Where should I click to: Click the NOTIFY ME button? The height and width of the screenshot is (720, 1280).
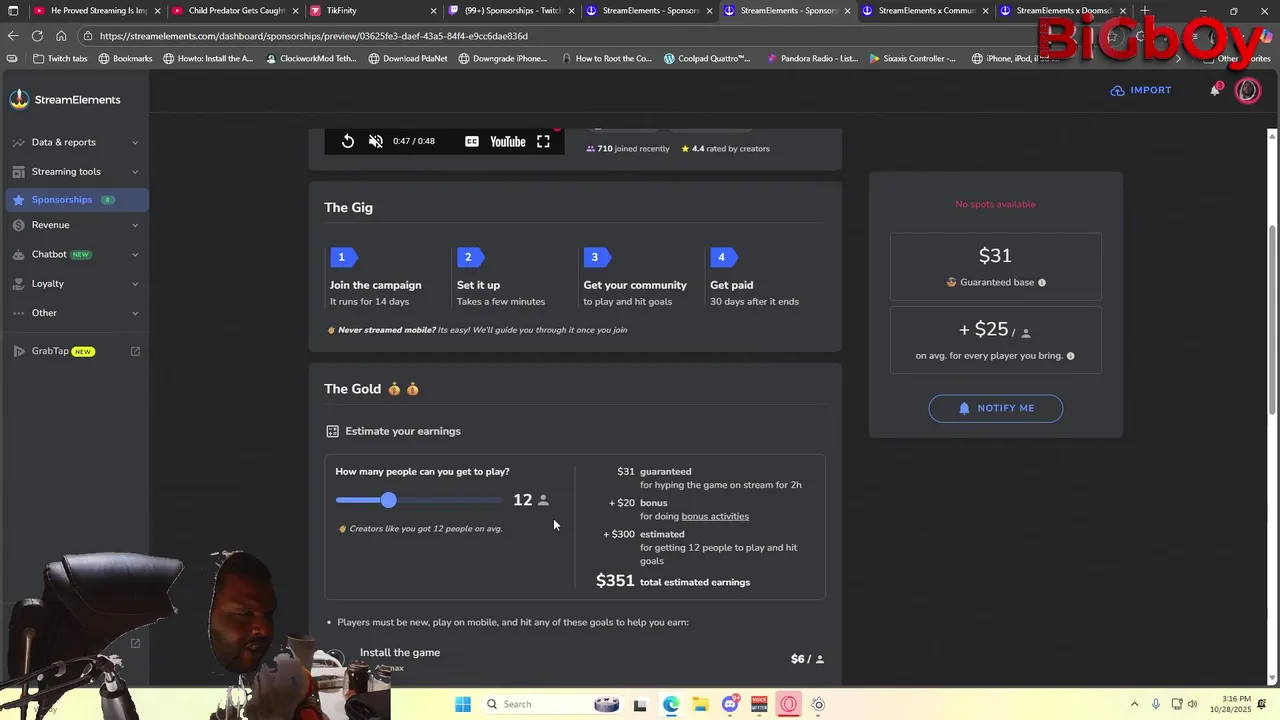pos(995,408)
